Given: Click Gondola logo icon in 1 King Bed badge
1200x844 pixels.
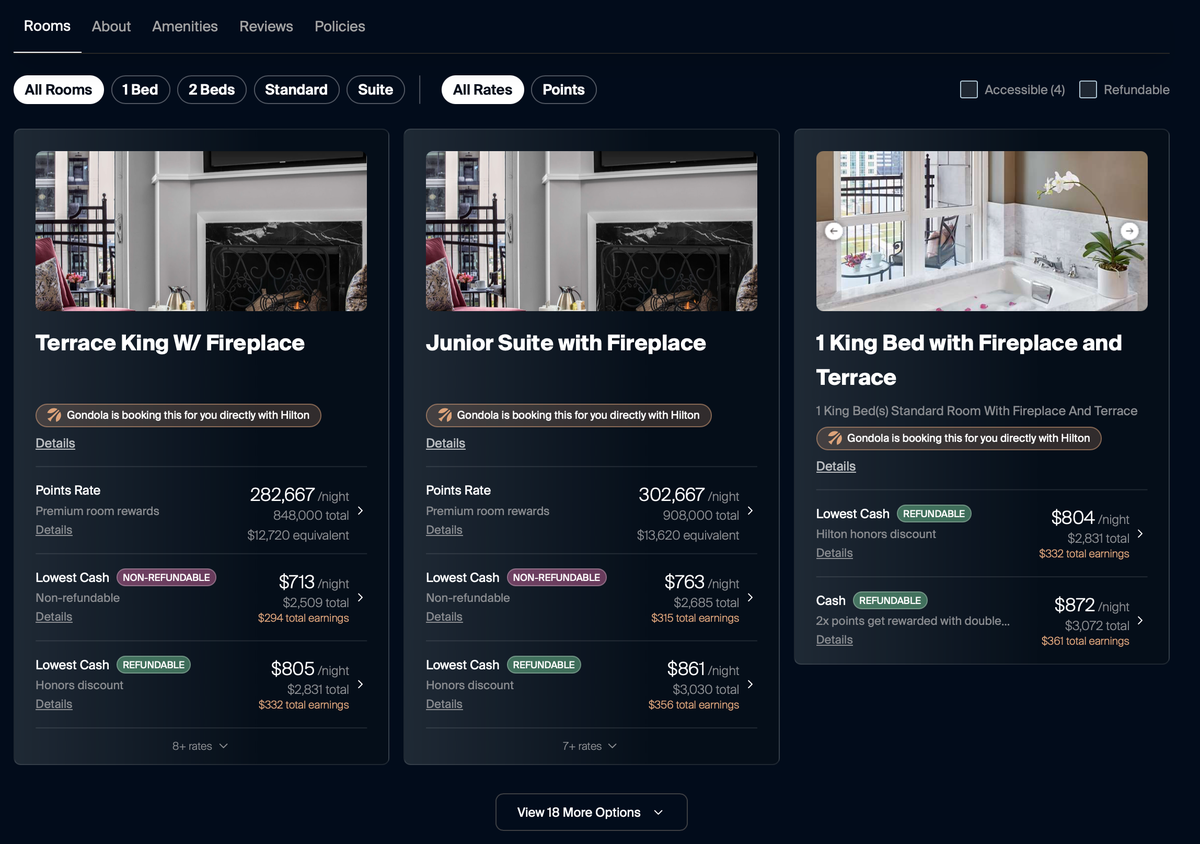Looking at the screenshot, I should 834,438.
